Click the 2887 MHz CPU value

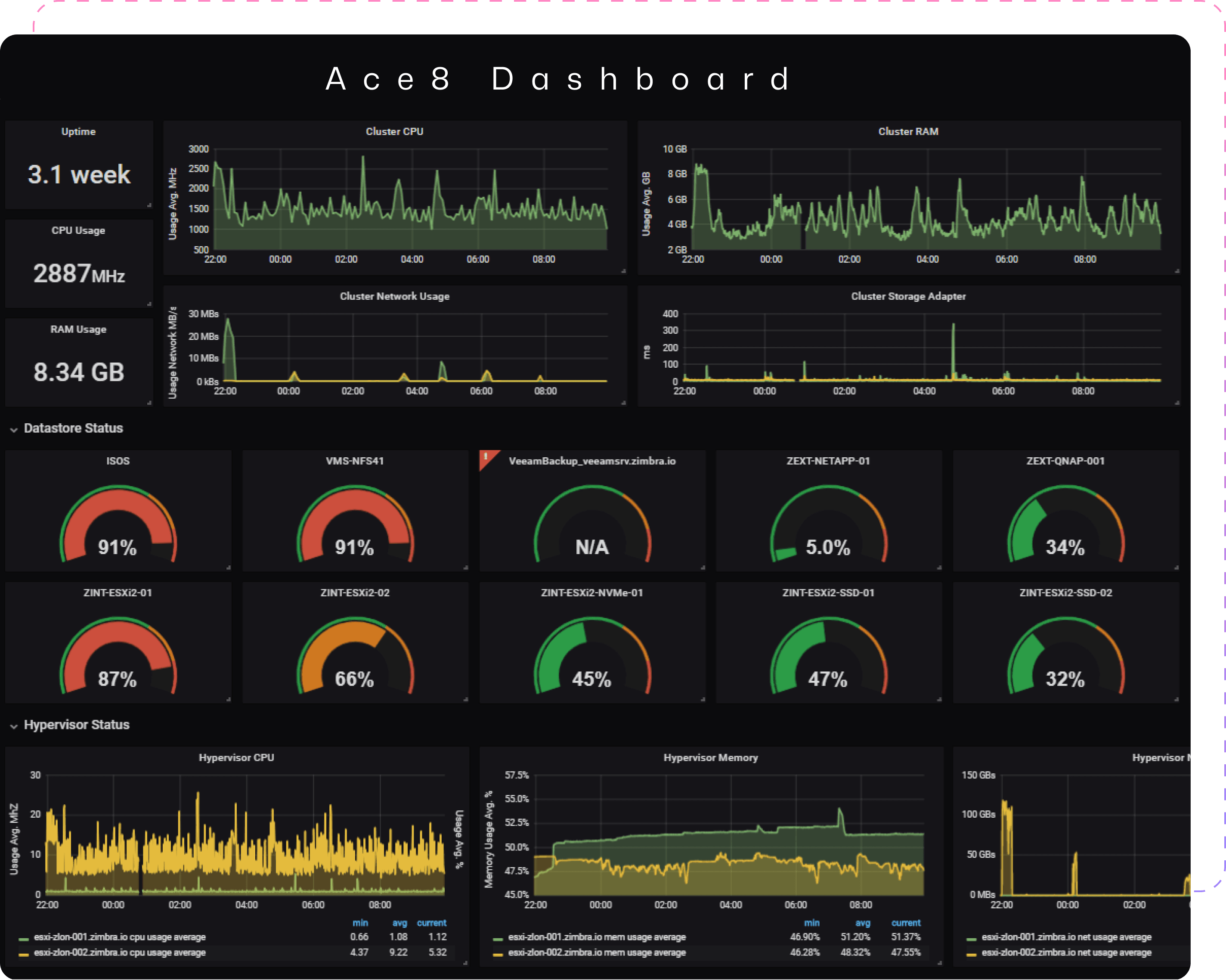pos(79,273)
